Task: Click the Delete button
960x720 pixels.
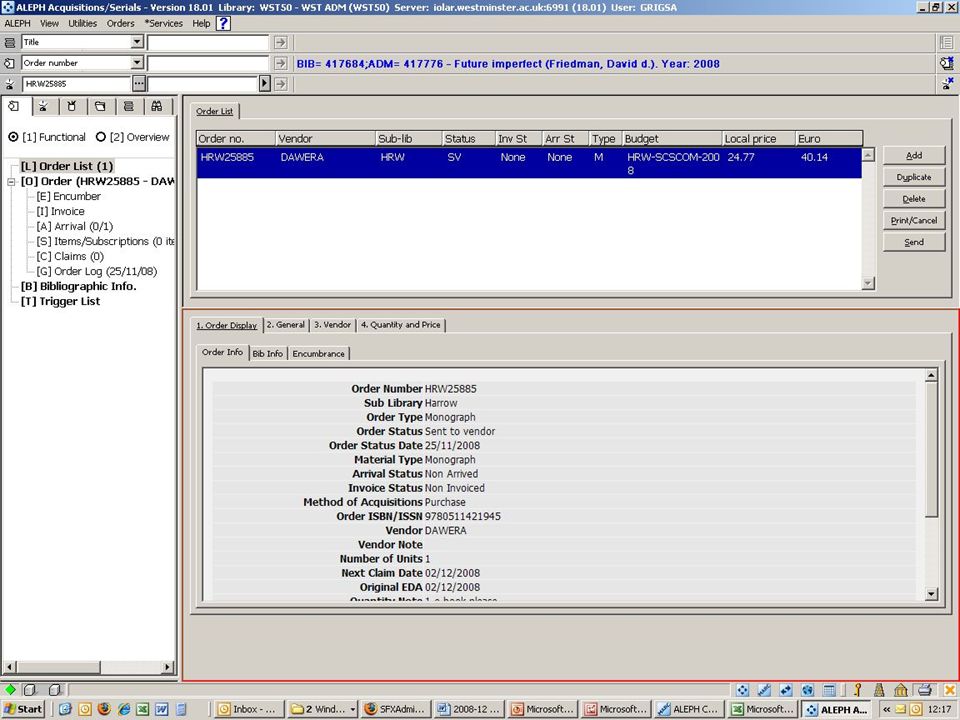Action: click(x=913, y=199)
